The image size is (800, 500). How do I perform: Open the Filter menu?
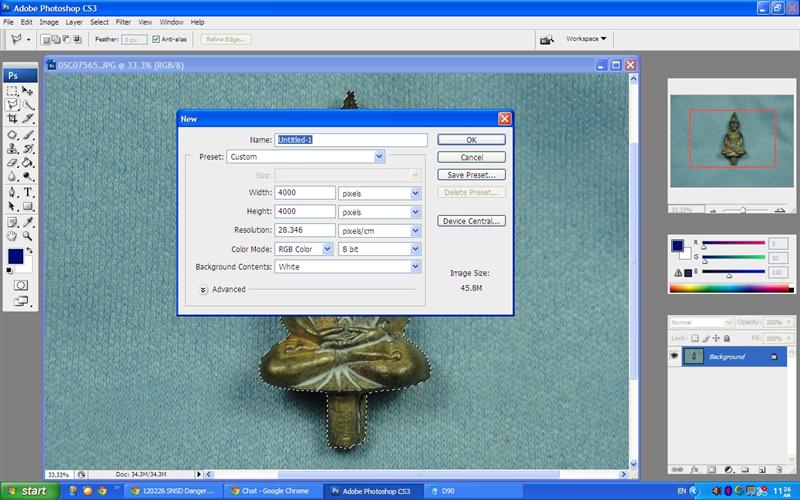(x=123, y=21)
